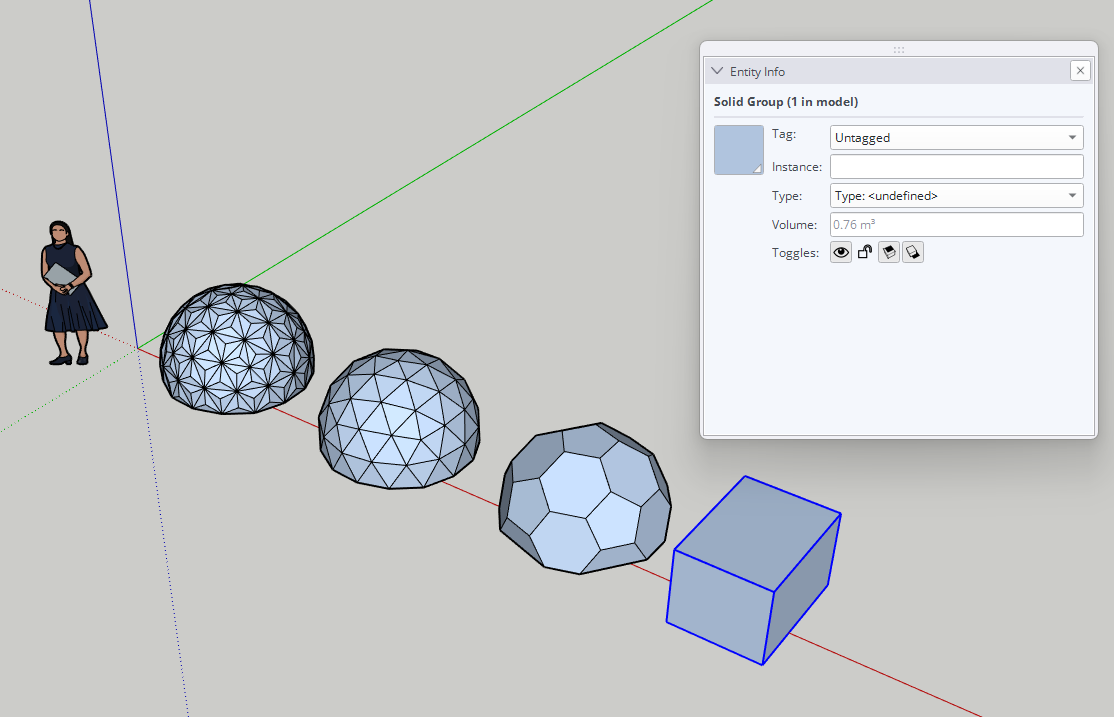Collapse the Entity Info panel chevron
This screenshot has width=1114, height=717.
pyautogui.click(x=718, y=71)
